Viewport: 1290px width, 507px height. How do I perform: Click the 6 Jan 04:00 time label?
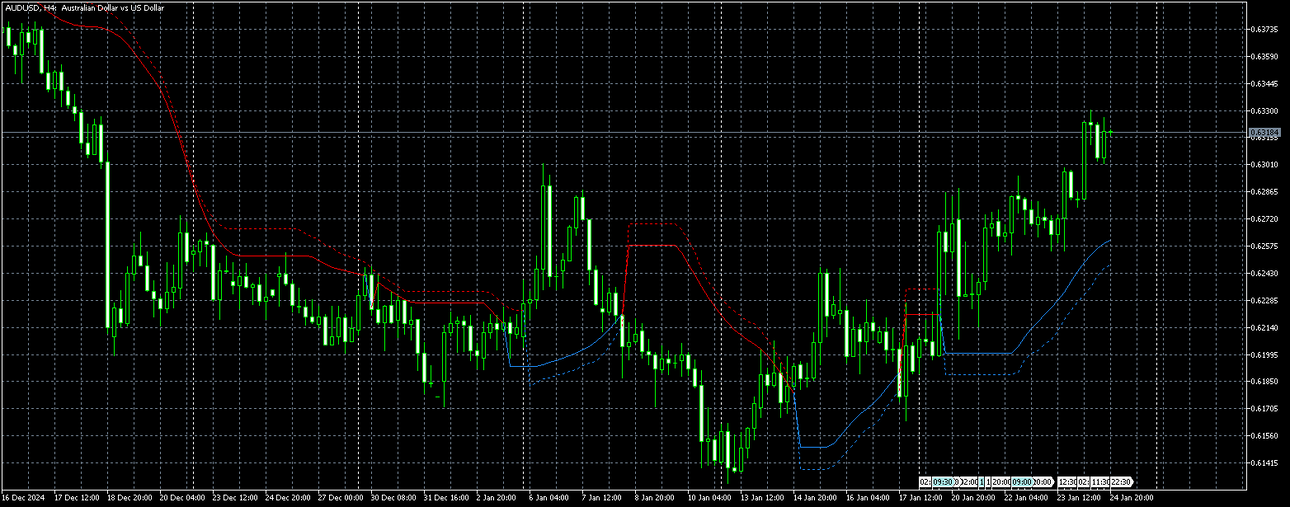tap(548, 497)
